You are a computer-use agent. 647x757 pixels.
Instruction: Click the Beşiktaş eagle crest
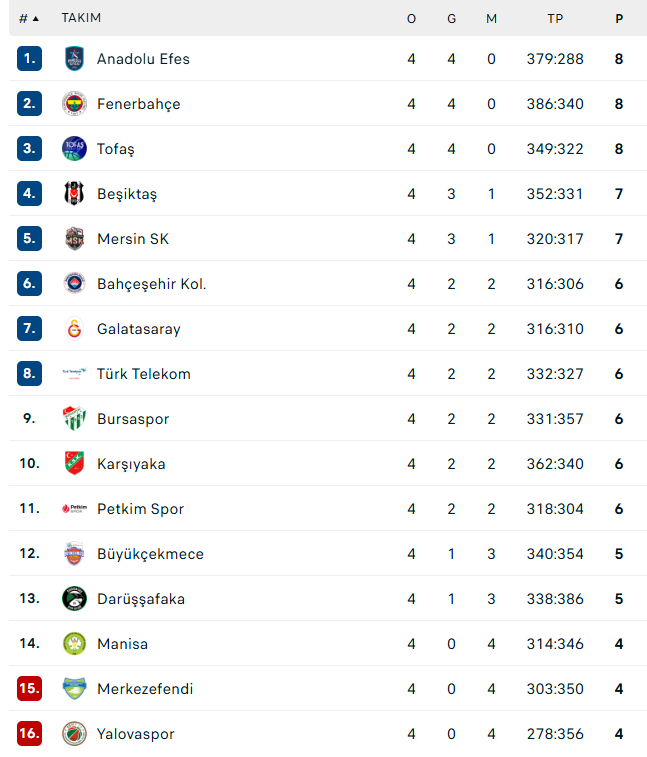point(74,194)
